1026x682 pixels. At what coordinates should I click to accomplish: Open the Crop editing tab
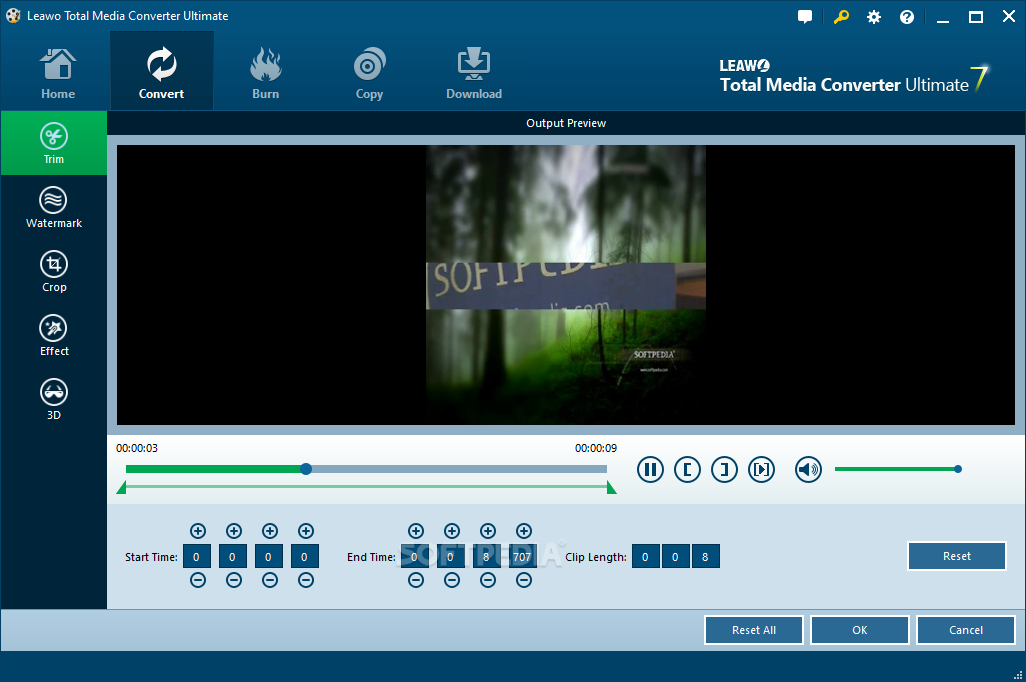coord(54,271)
